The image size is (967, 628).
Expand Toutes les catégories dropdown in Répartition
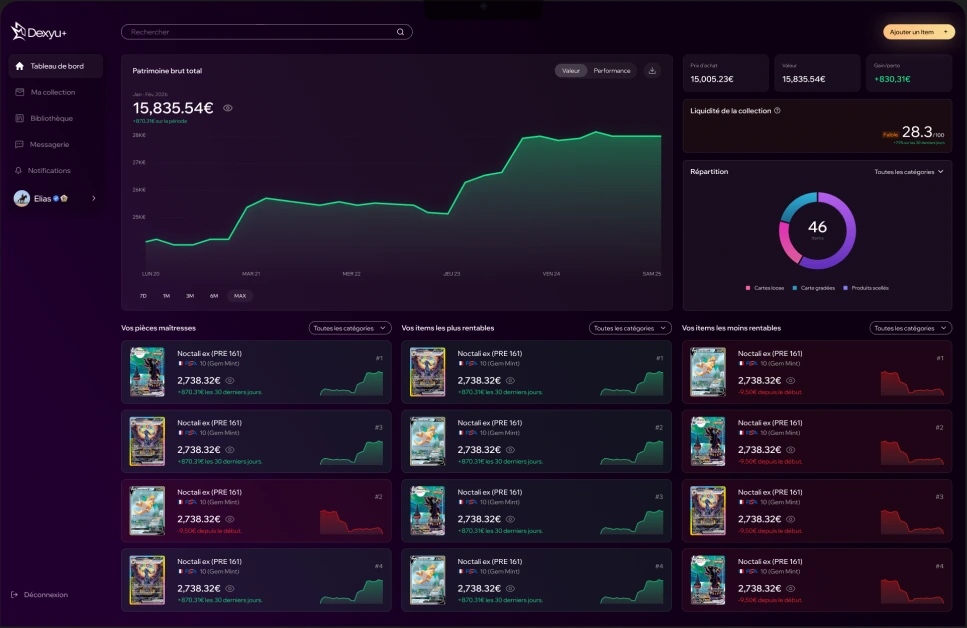pyautogui.click(x=908, y=172)
